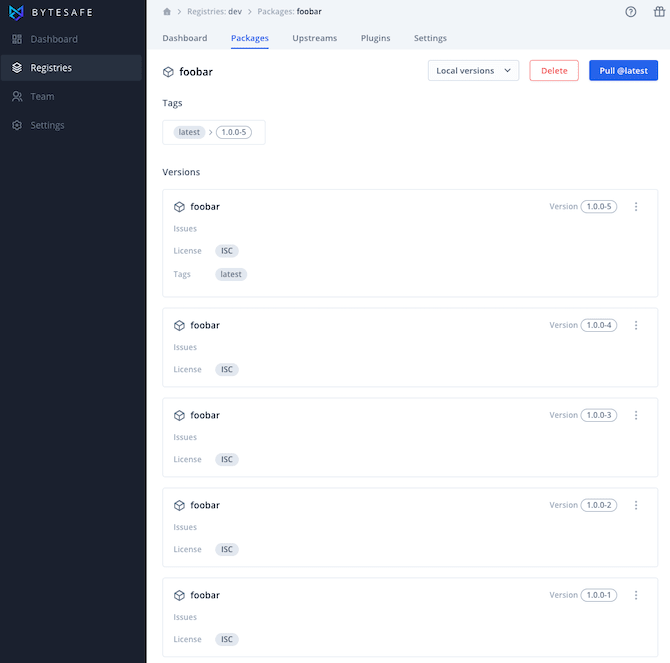Click Issues label on version 1.0.0-5 card
Viewport: 670px width, 663px height.
[185, 229]
